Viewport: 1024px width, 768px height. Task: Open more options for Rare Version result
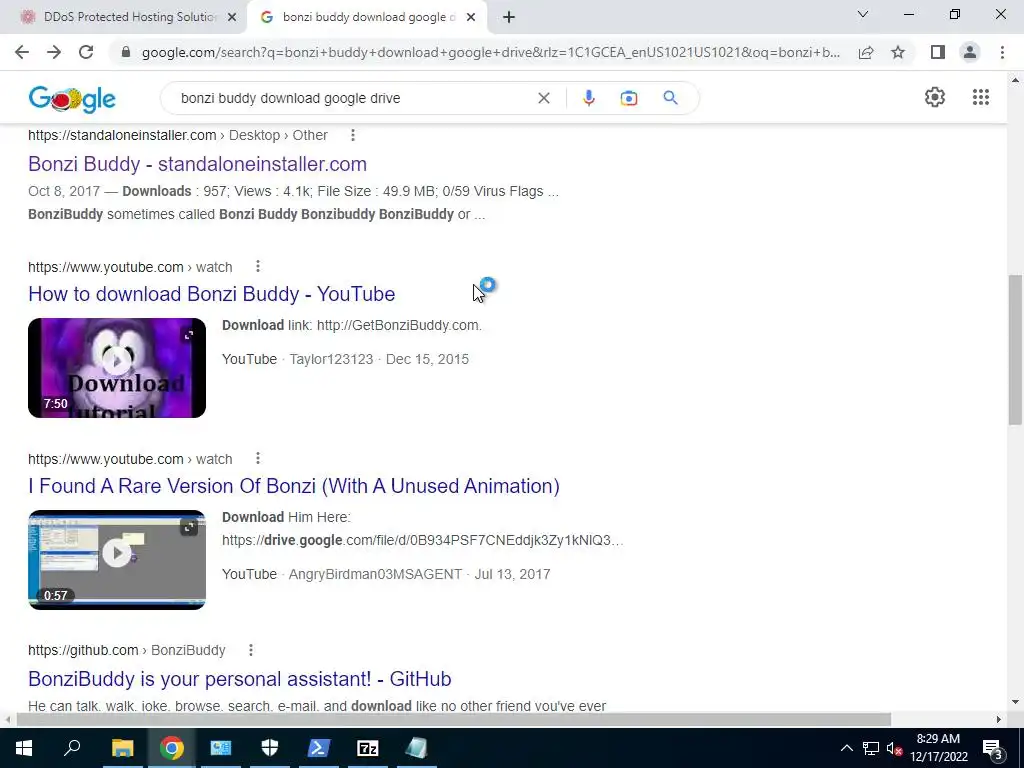tap(258, 458)
